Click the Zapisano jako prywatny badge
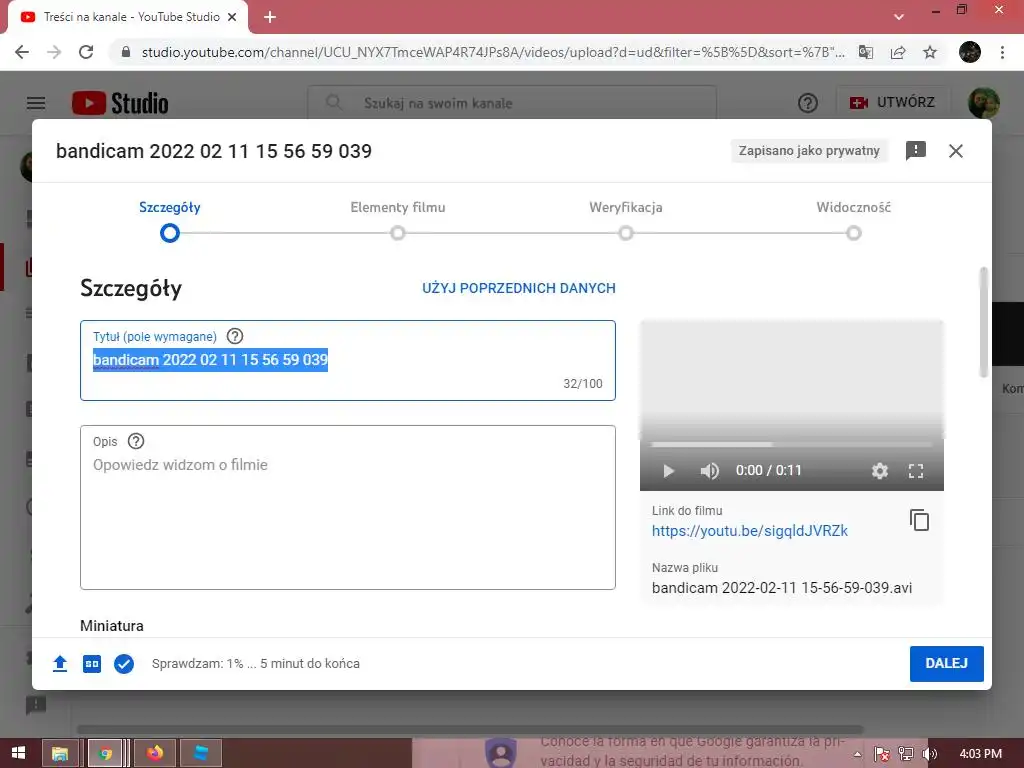The height and width of the screenshot is (768, 1024). (x=809, y=151)
